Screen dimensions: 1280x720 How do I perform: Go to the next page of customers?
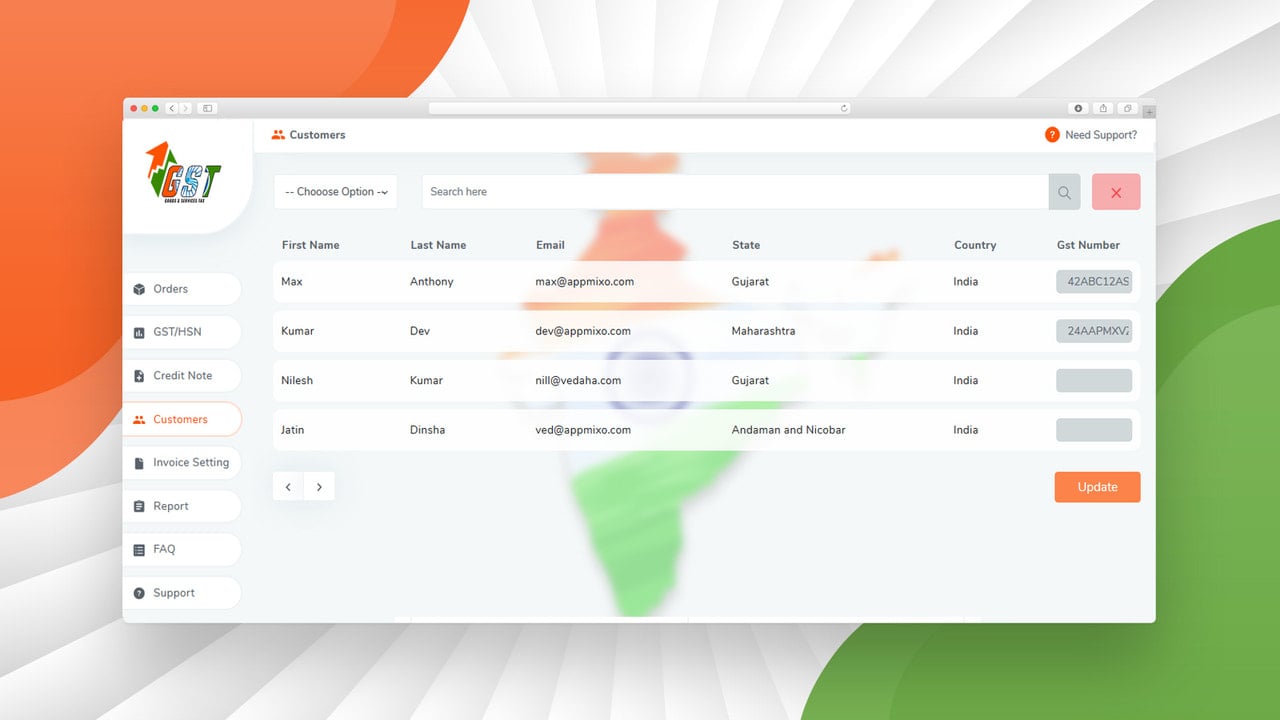click(319, 487)
